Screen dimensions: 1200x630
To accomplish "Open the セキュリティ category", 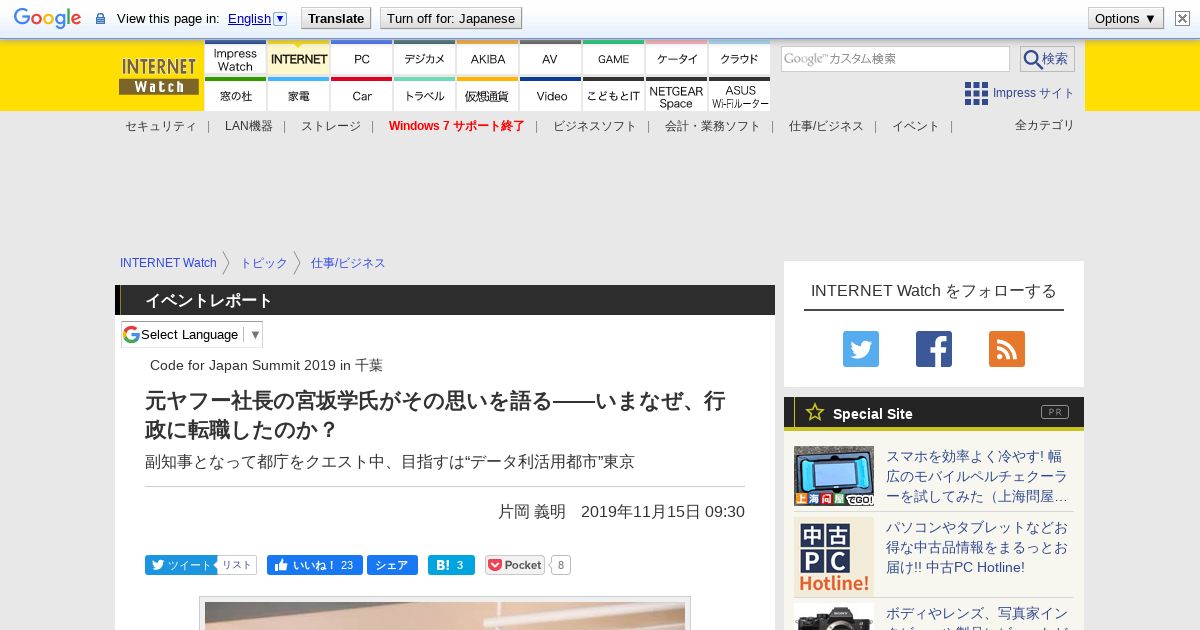I will tap(160, 126).
